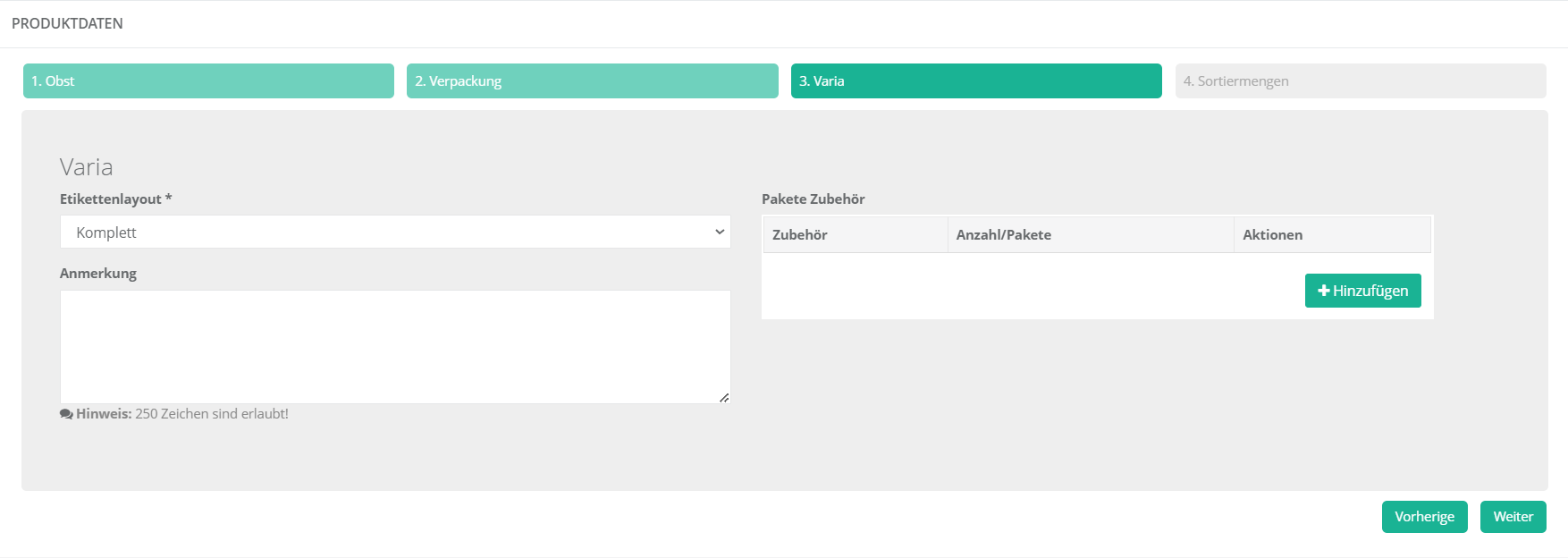Click the Anmerkung field label

[98, 274]
